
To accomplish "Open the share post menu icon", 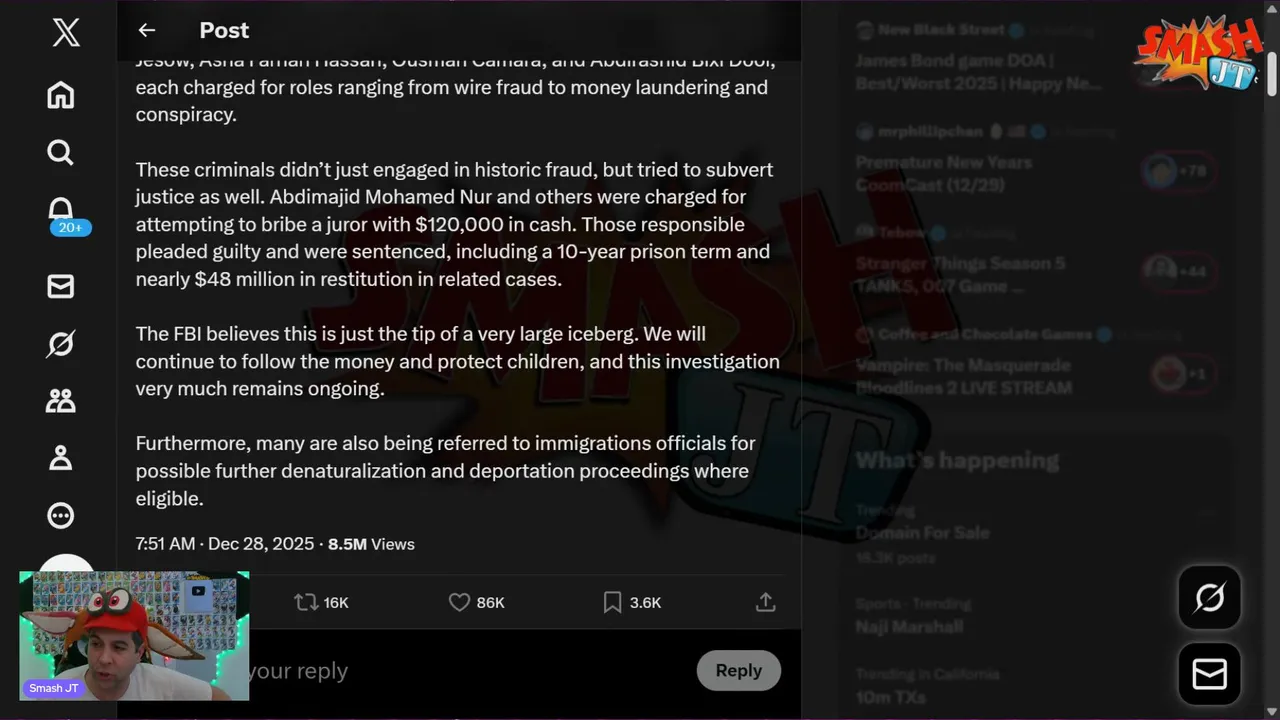I will coord(765,602).
